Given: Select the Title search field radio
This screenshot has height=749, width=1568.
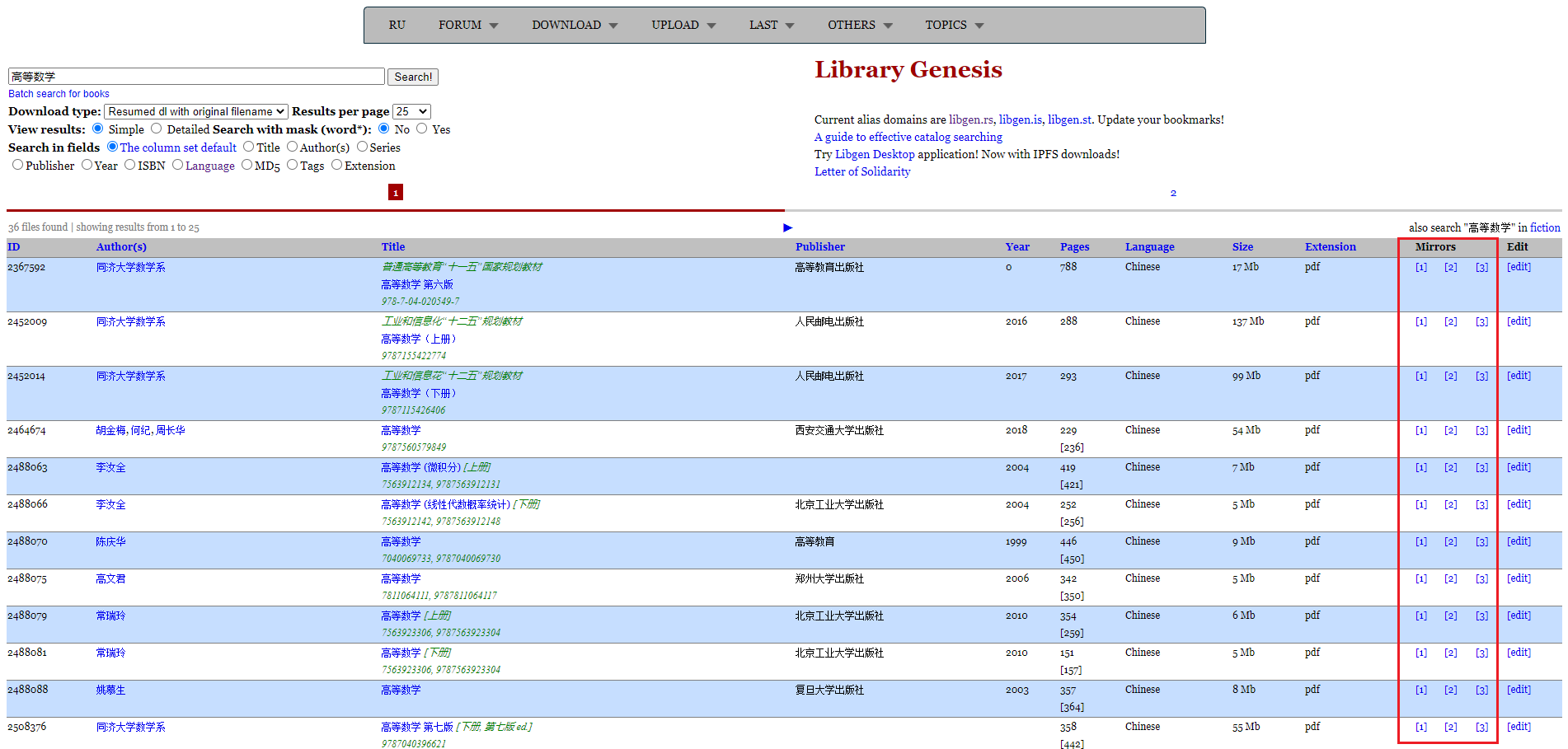Looking at the screenshot, I should tap(248, 147).
